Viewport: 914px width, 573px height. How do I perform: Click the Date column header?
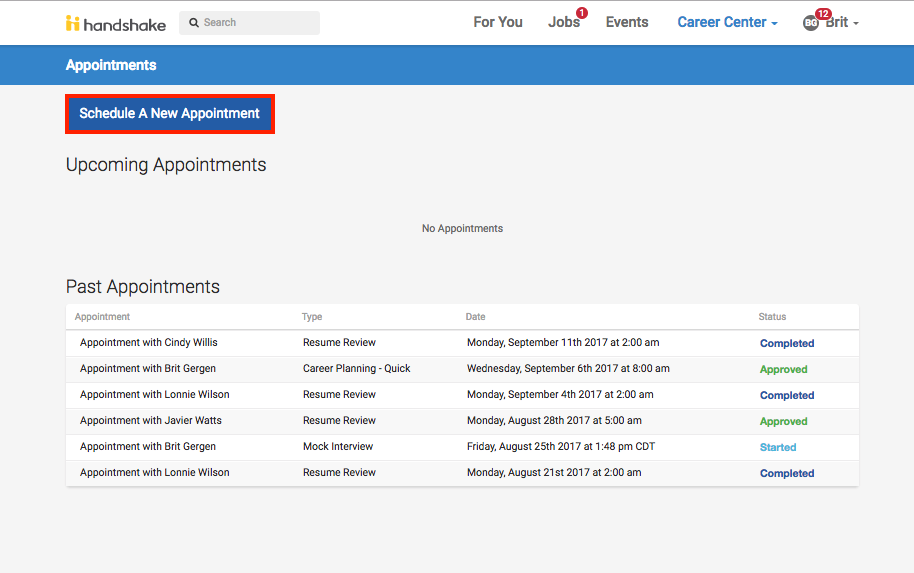pos(475,317)
